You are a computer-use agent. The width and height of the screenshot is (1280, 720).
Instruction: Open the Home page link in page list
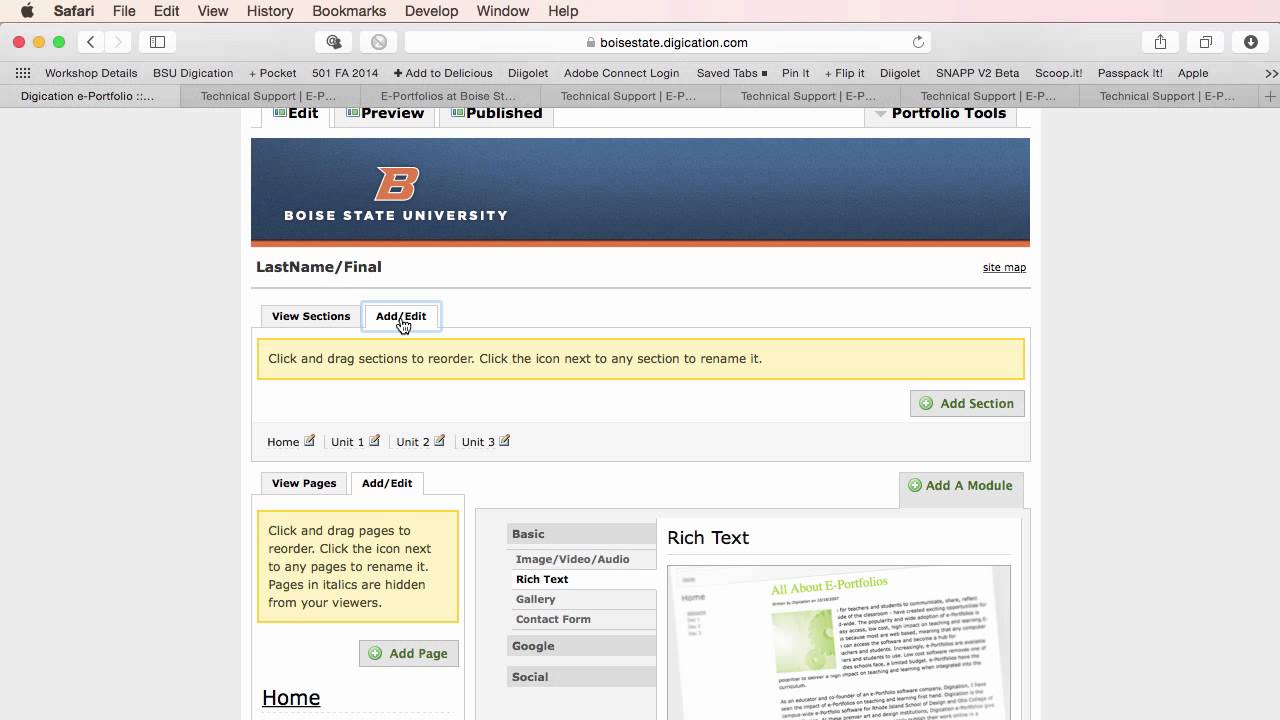coord(291,697)
